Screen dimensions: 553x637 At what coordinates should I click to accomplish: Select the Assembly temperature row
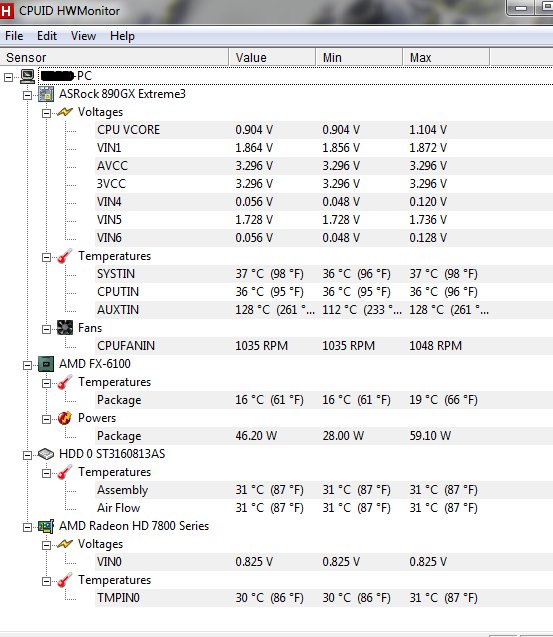click(x=324, y=490)
